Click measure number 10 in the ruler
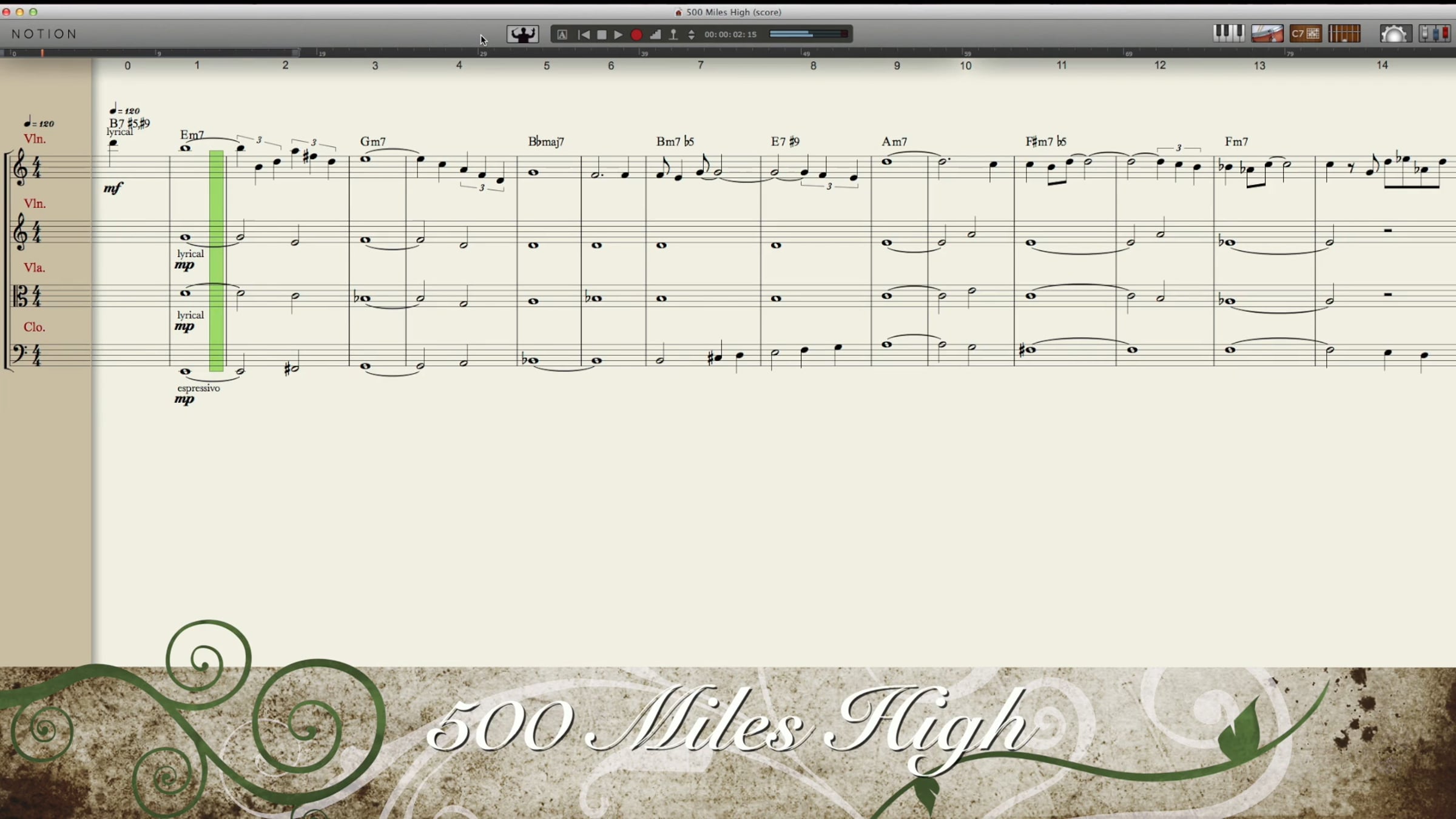 click(x=966, y=66)
